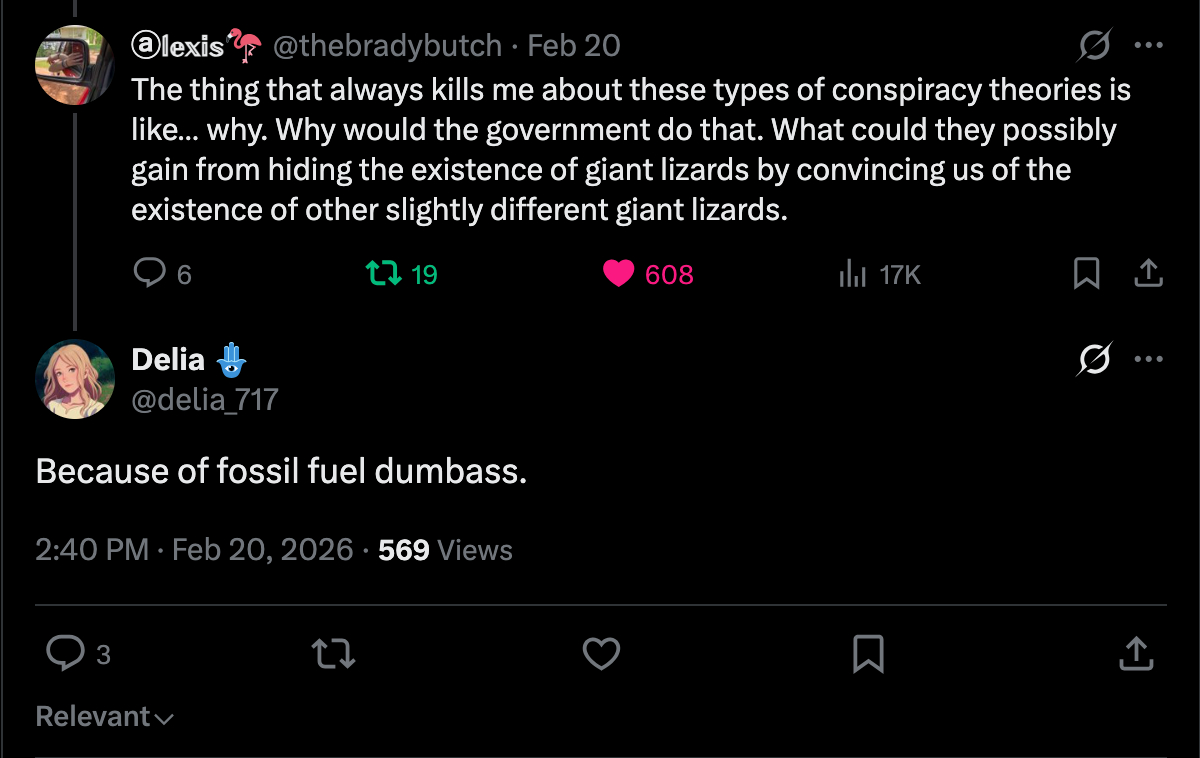Expand the Relevant reply sort dropdown

[x=104, y=717]
